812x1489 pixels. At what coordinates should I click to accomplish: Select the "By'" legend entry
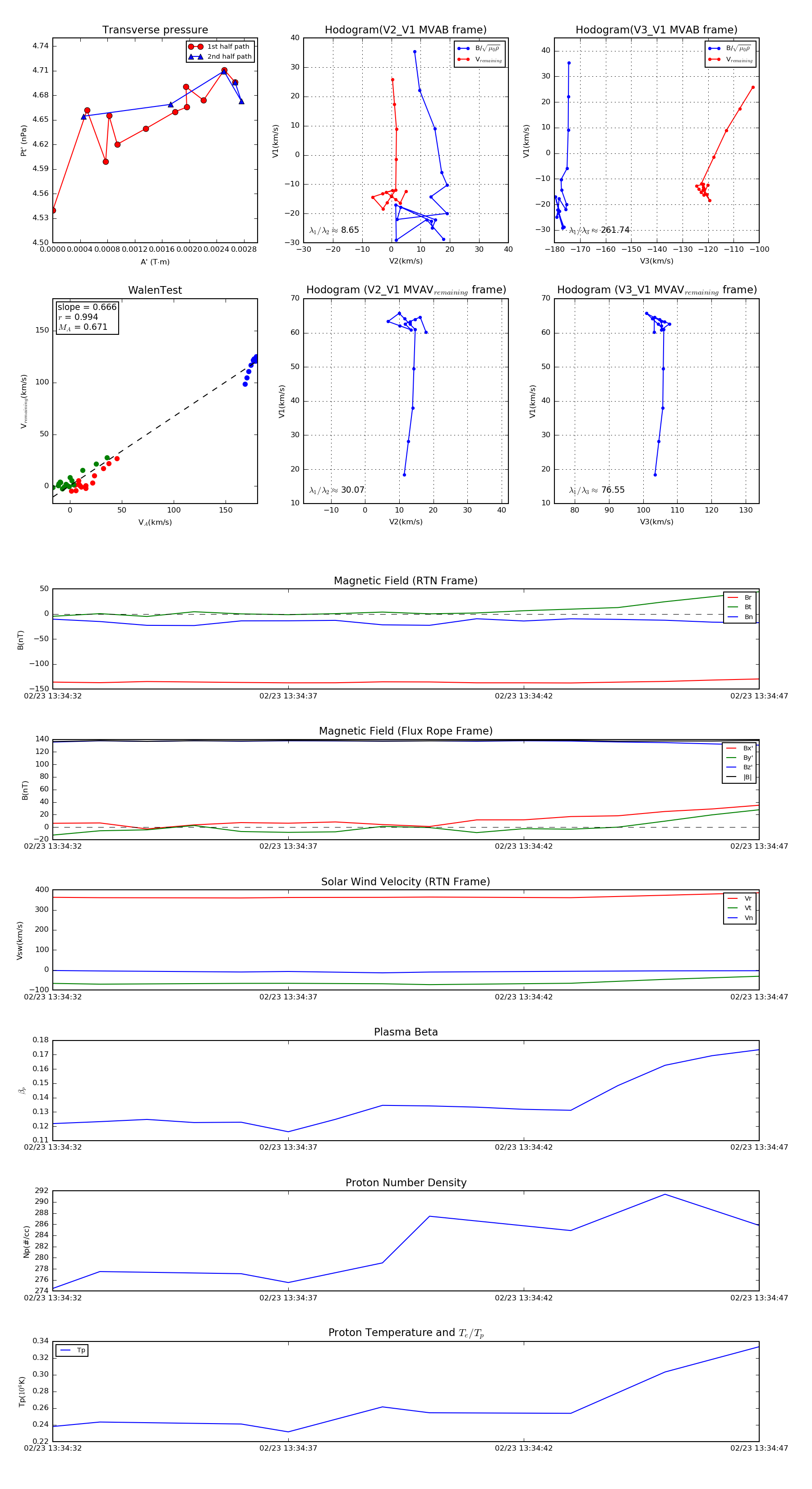tap(739, 758)
